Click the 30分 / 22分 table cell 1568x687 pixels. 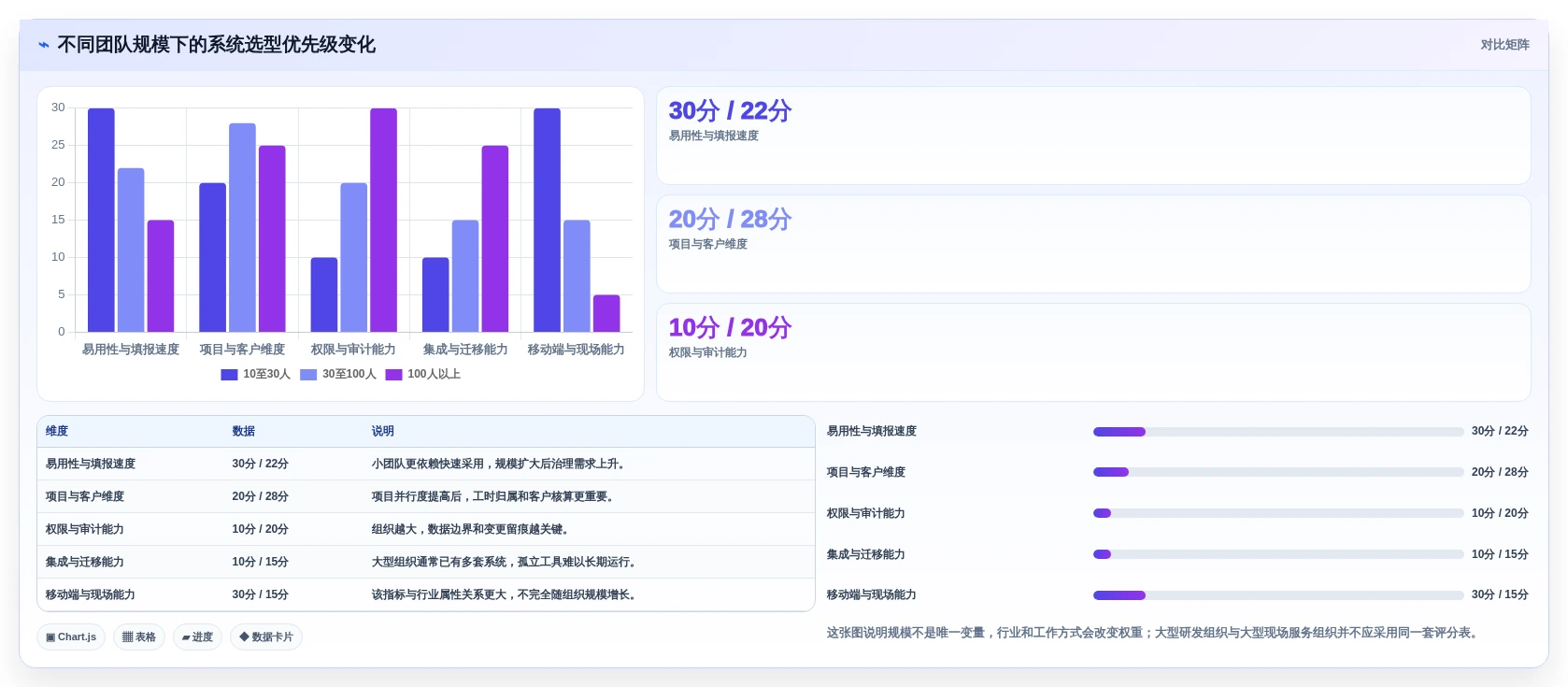(294, 464)
